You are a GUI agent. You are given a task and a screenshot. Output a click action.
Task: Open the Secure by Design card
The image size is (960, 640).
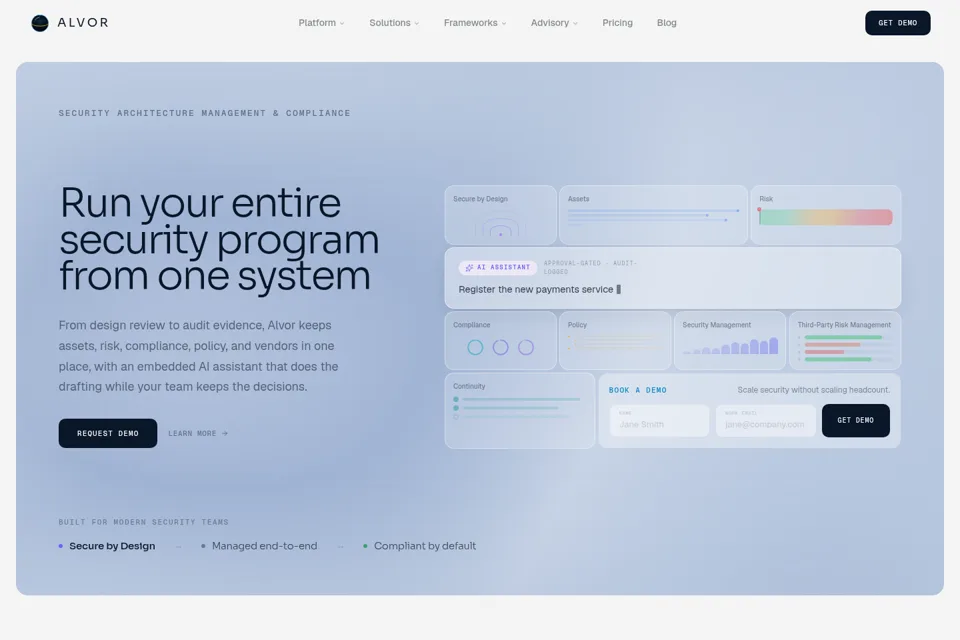click(500, 215)
